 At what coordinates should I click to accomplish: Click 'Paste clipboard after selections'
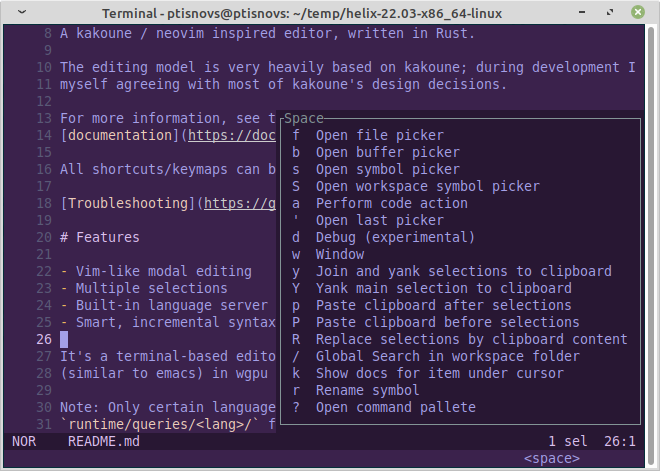[431, 305]
